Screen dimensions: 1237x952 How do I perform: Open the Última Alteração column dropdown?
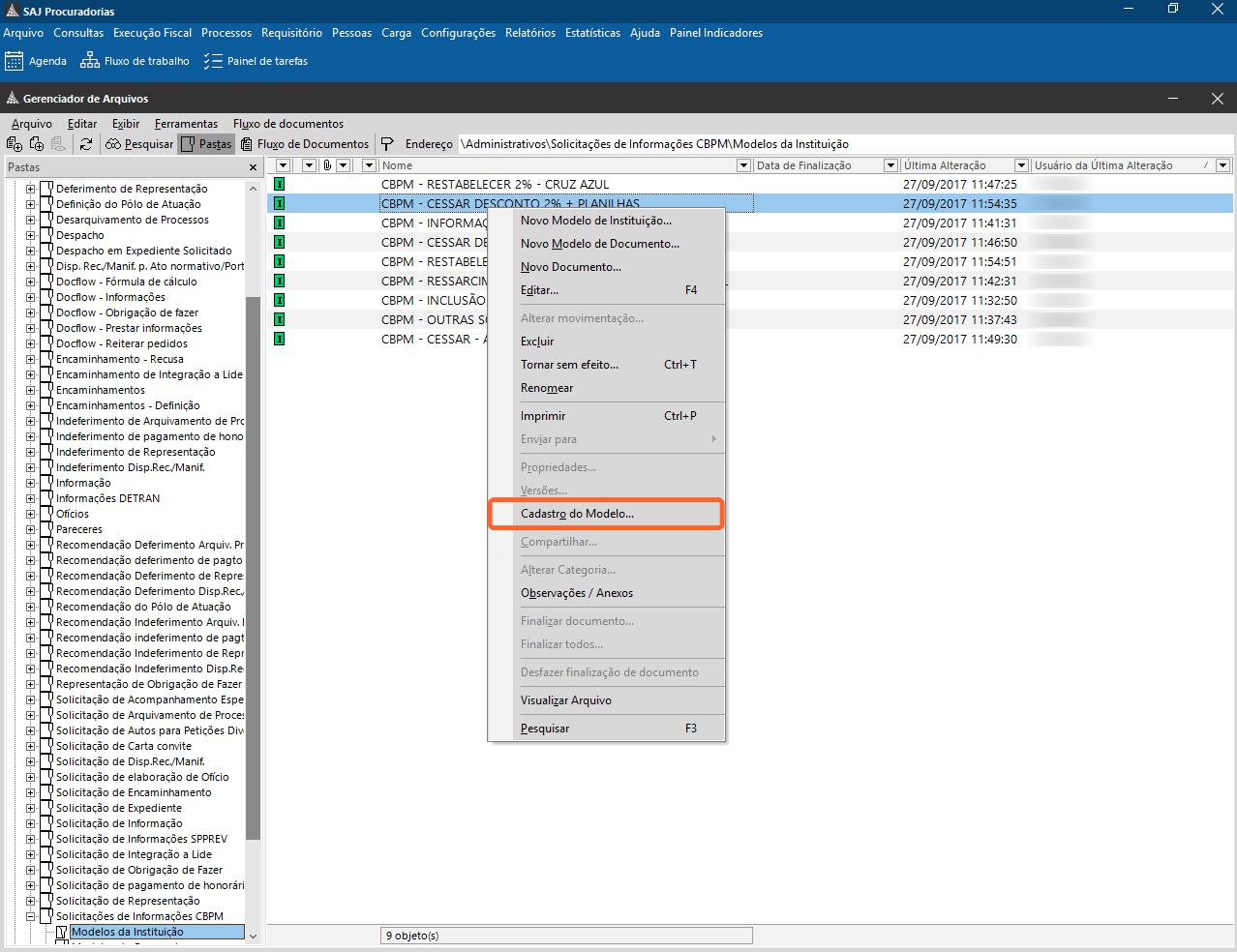[1020, 165]
